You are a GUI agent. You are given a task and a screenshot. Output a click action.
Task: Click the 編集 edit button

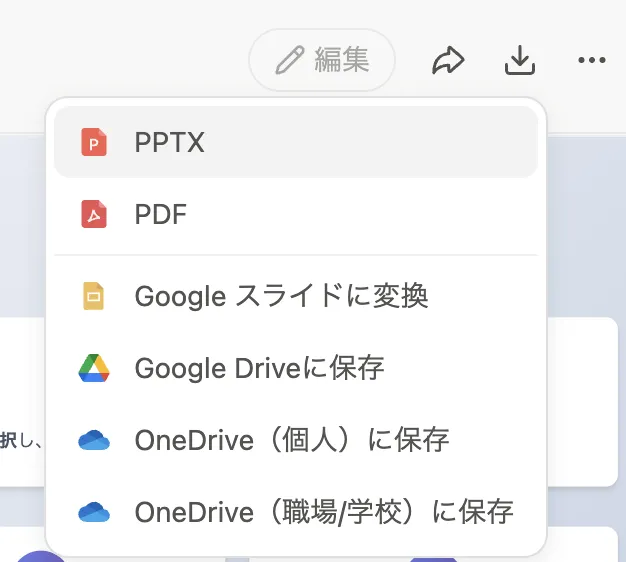tap(322, 60)
